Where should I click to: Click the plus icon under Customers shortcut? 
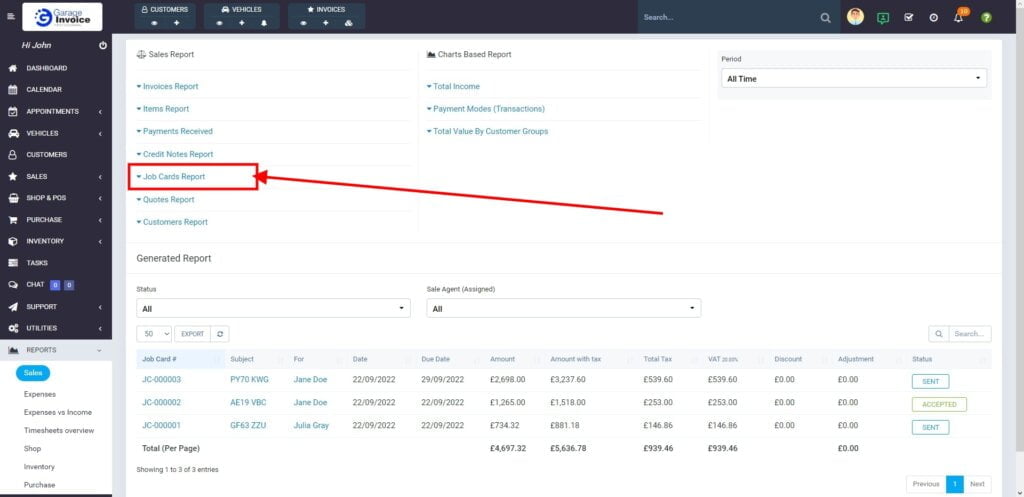(177, 22)
